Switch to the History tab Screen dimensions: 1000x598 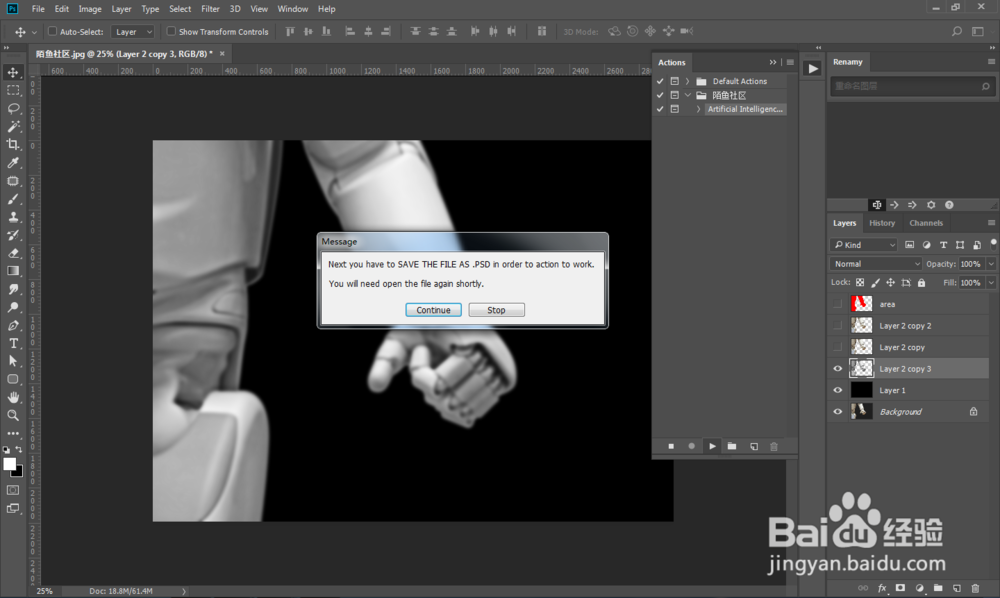(882, 223)
